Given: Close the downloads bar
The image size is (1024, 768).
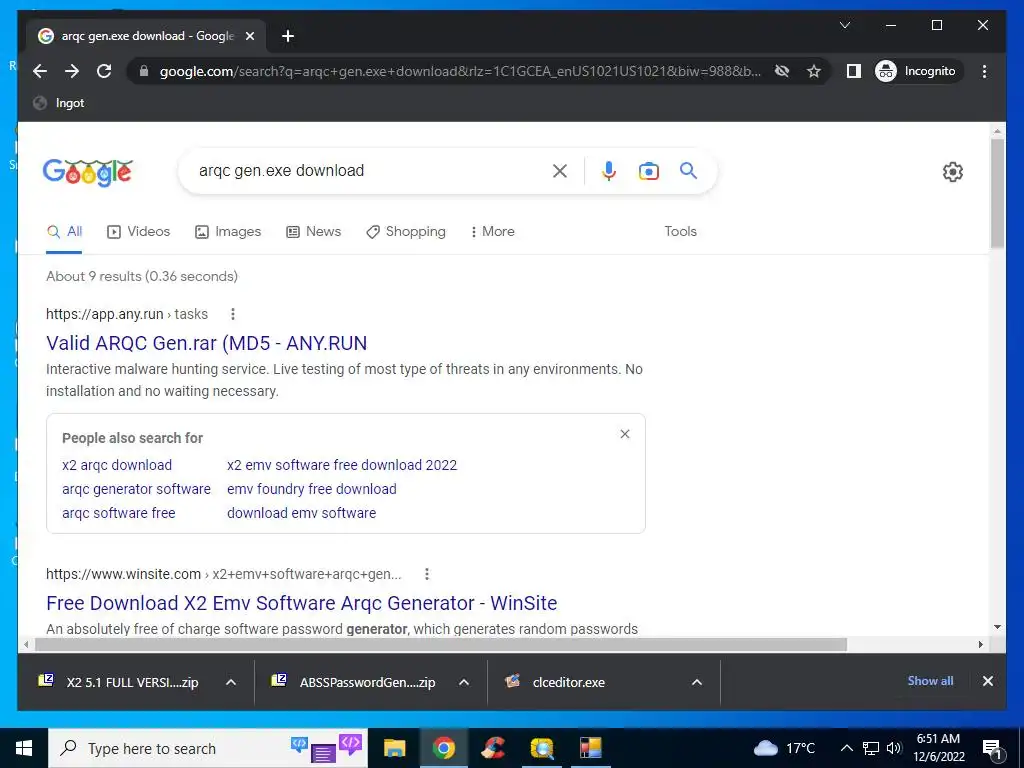Looking at the screenshot, I should (x=987, y=681).
